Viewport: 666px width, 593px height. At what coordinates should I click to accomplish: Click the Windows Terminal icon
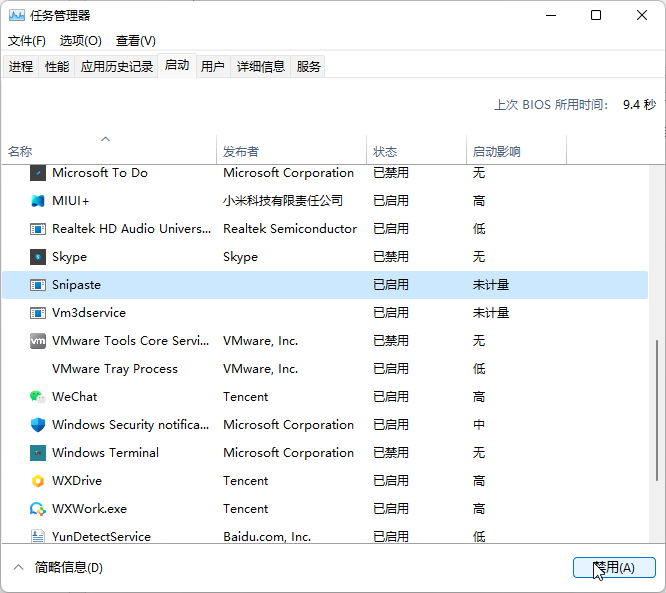pos(38,453)
